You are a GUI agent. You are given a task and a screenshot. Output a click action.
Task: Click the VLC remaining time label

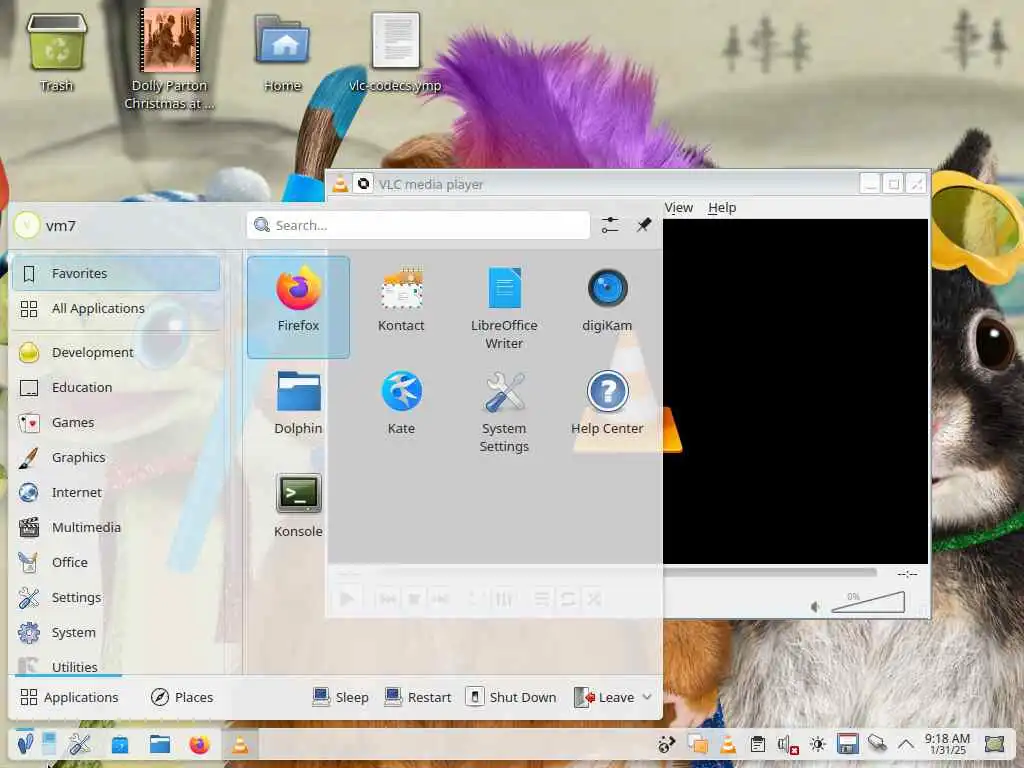[907, 573]
